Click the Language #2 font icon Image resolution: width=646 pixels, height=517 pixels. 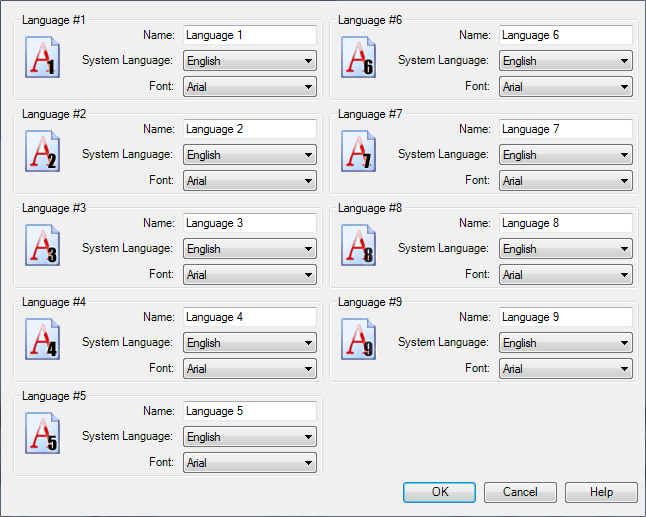click(41, 153)
